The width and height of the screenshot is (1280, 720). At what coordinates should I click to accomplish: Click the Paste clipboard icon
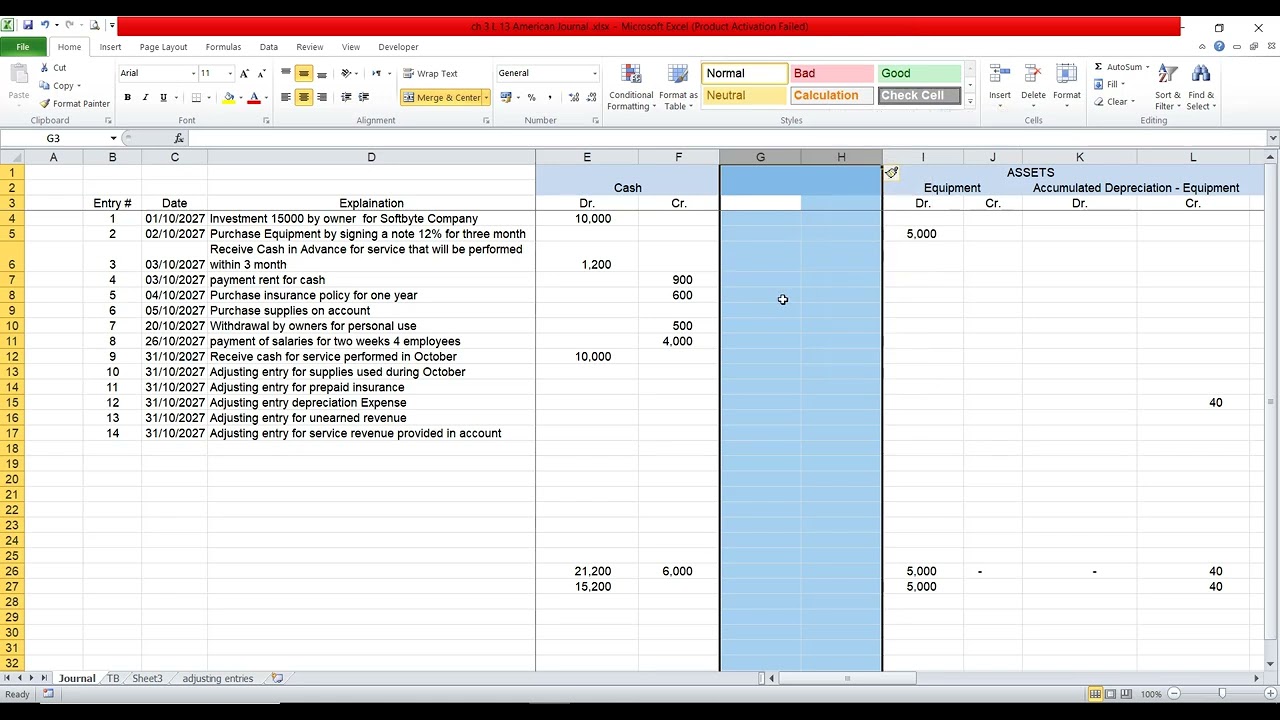[18, 75]
